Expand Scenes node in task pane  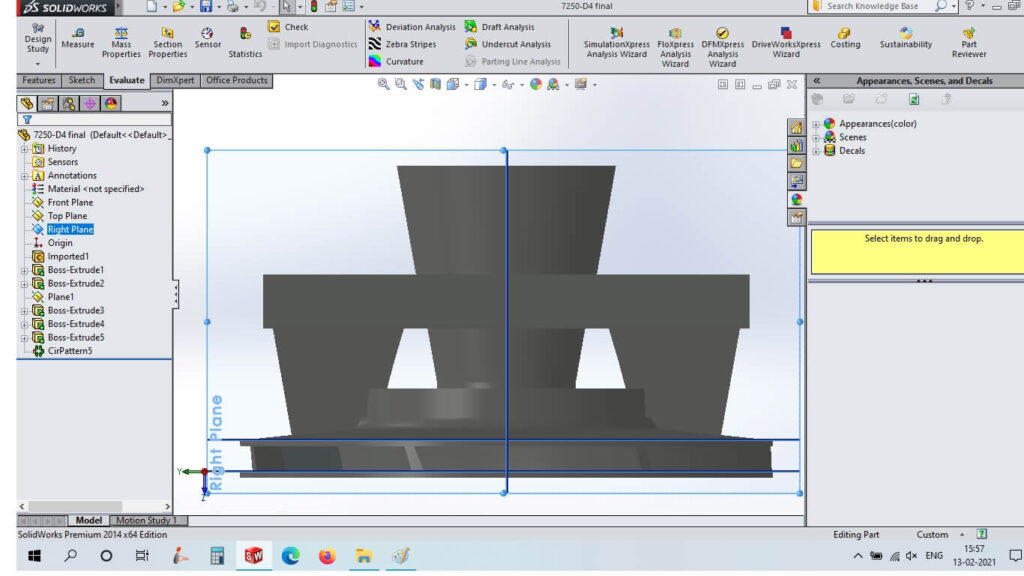pyautogui.click(x=816, y=138)
